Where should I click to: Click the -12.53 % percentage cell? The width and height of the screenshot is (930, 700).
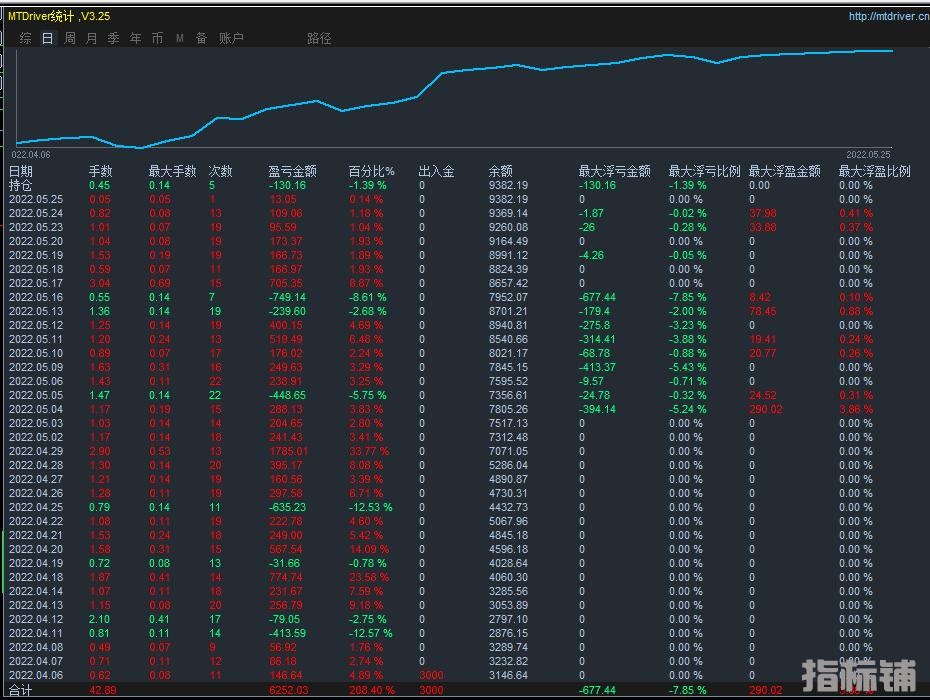[370, 507]
